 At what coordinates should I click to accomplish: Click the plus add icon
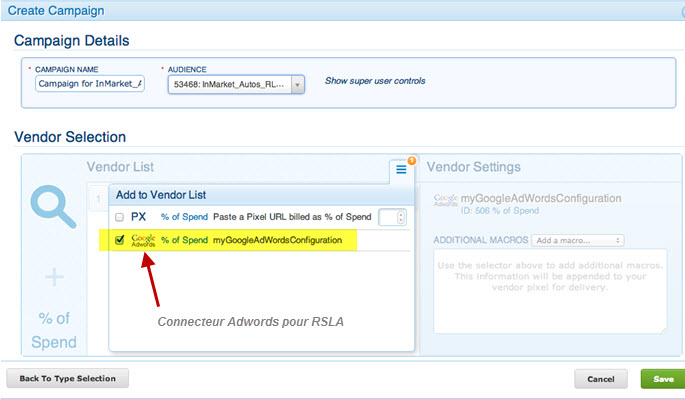pyautogui.click(x=55, y=277)
